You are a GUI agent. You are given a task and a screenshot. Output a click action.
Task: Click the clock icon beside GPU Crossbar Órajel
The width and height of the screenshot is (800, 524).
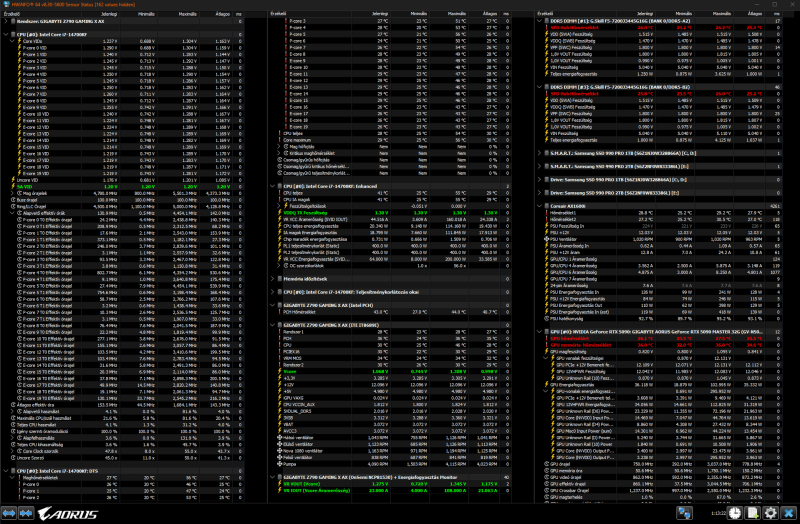pyautogui.click(x=546, y=490)
